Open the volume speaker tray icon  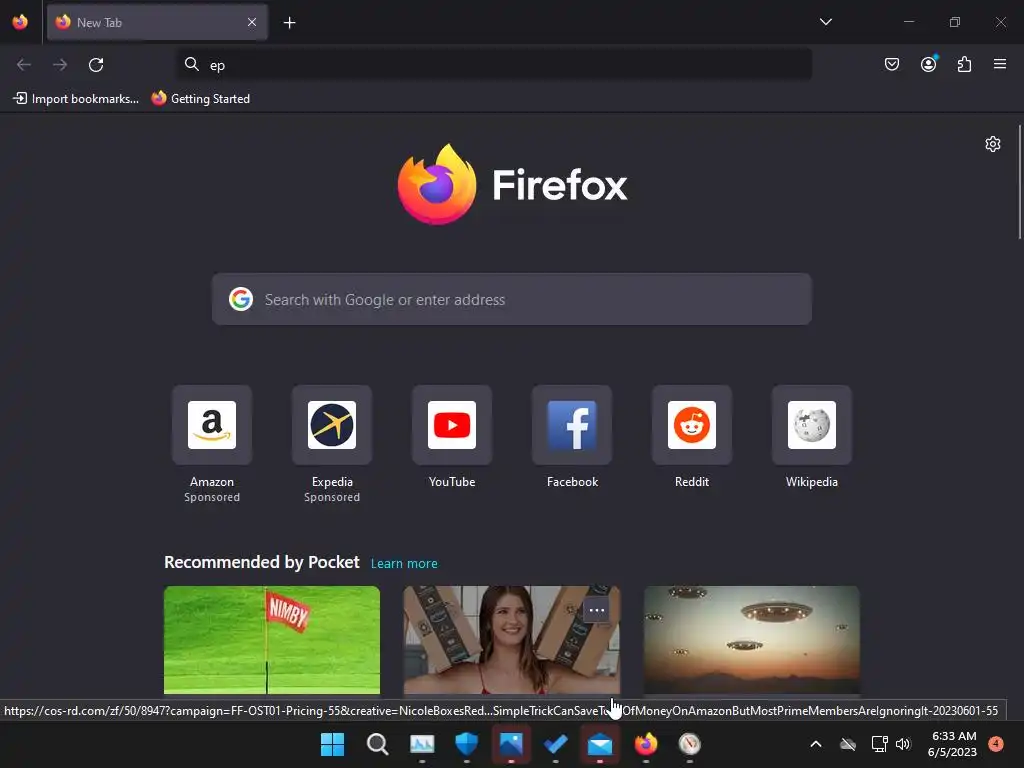click(903, 744)
